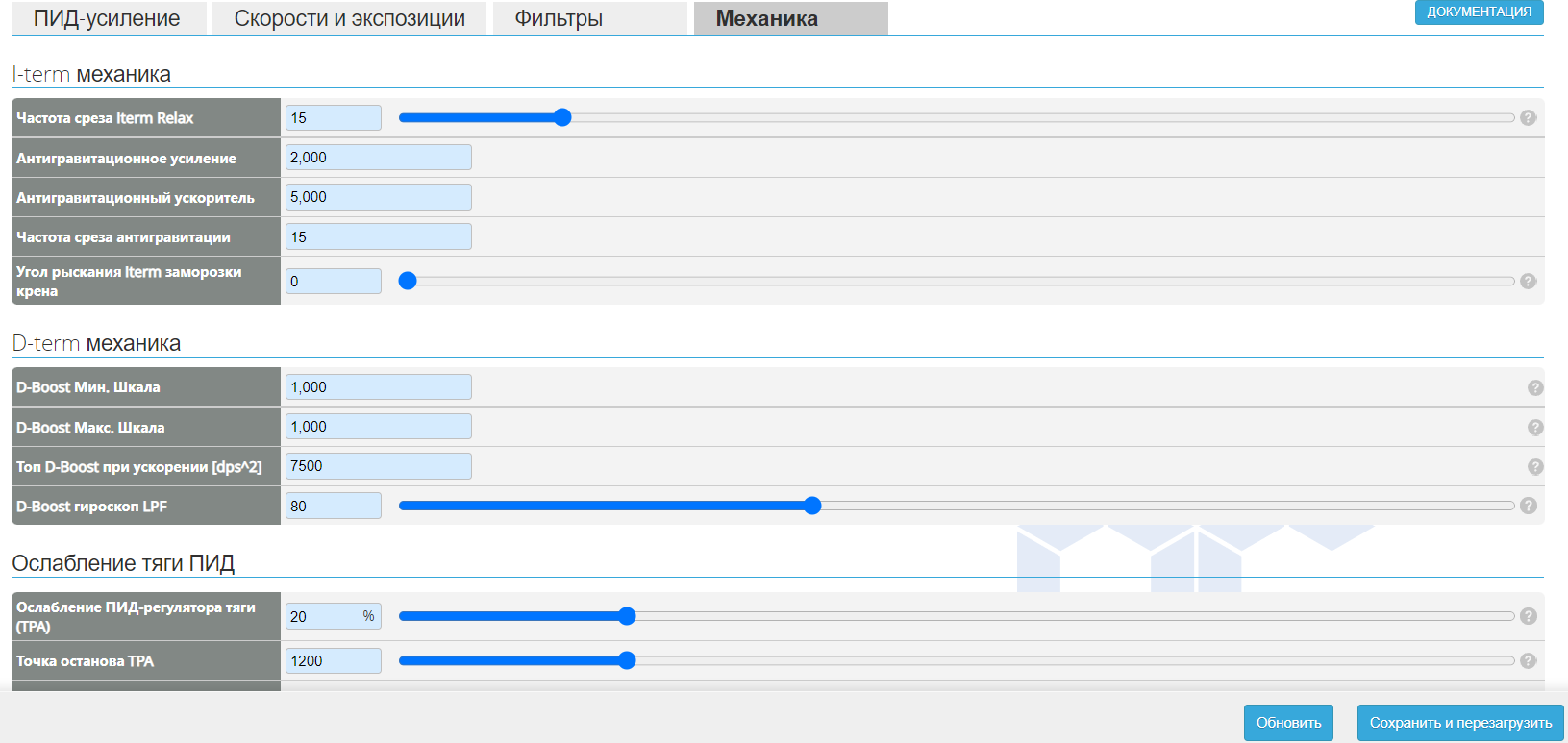The width and height of the screenshot is (1568, 743).
Task: Click the Точка останова TPA slider handle
Action: (627, 660)
